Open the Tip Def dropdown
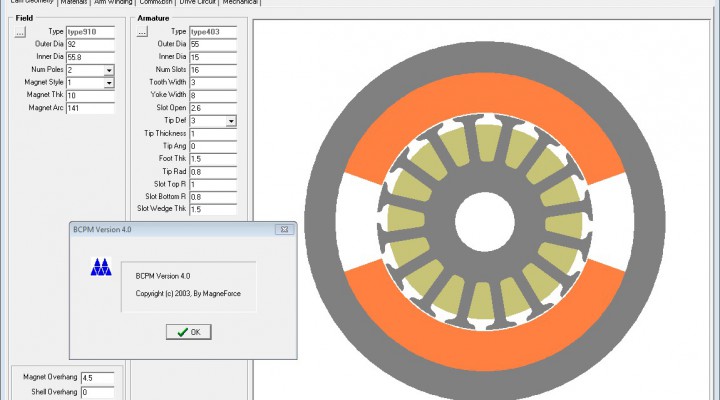Screen dimensions: 720x400 pos(231,121)
